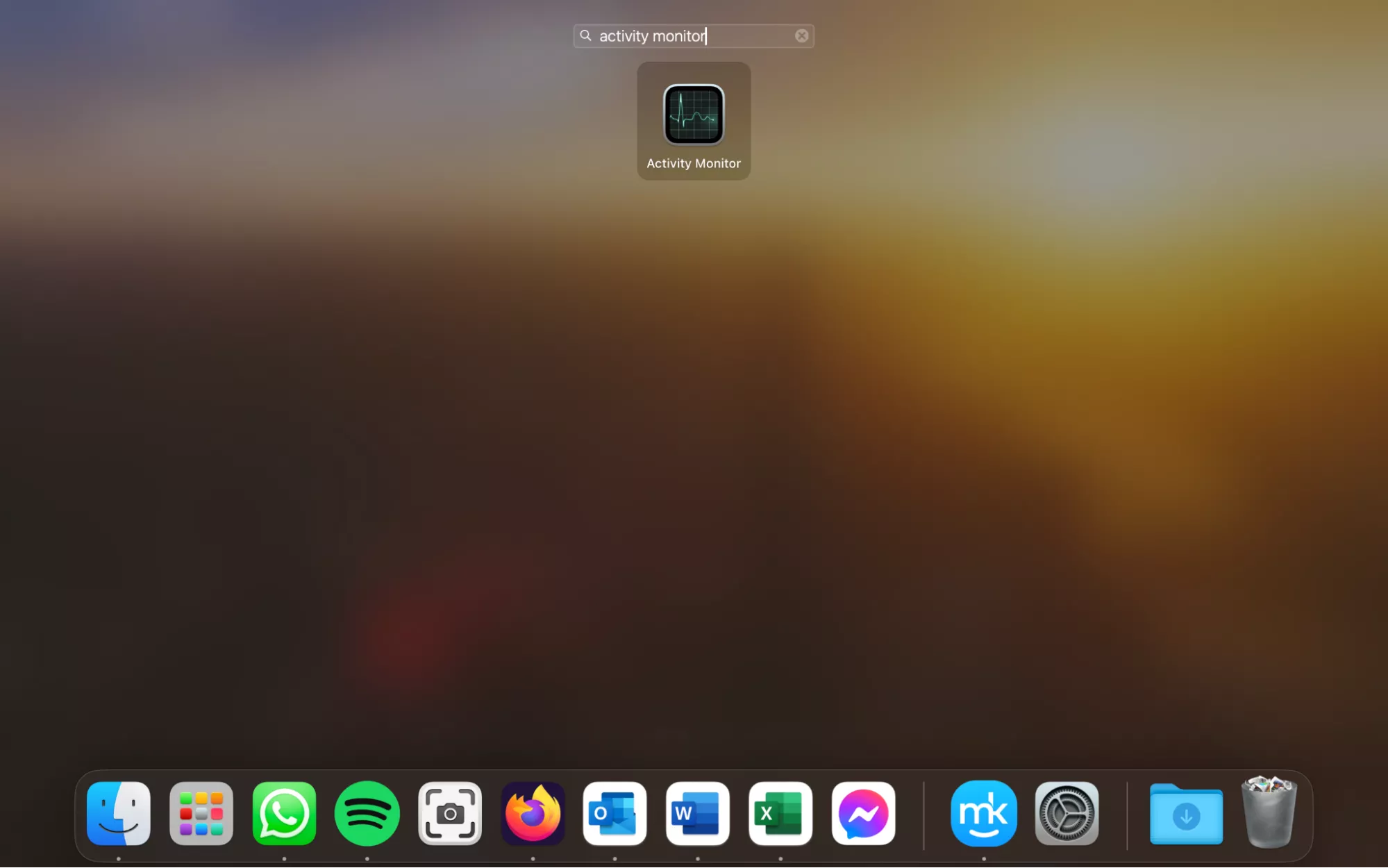Open Microsoft Outlook in dock

614,813
